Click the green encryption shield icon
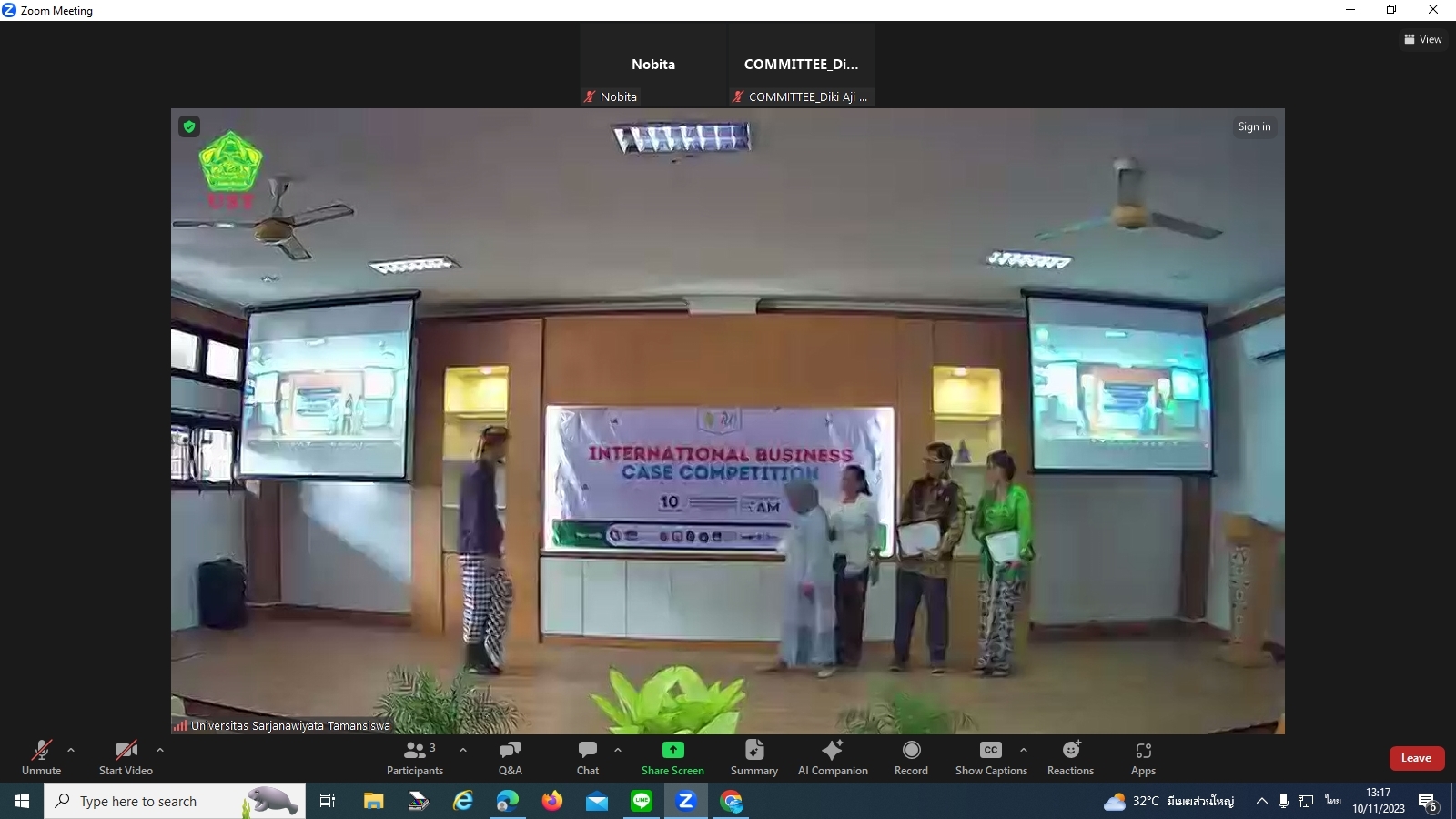The height and width of the screenshot is (819, 1456). (189, 126)
